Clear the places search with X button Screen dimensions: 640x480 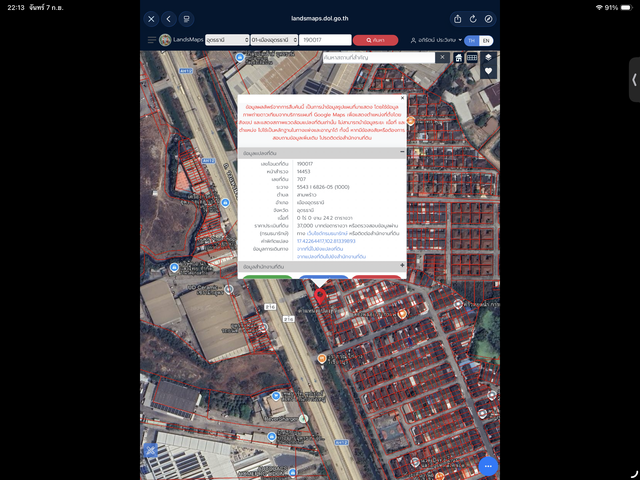tap(442, 58)
